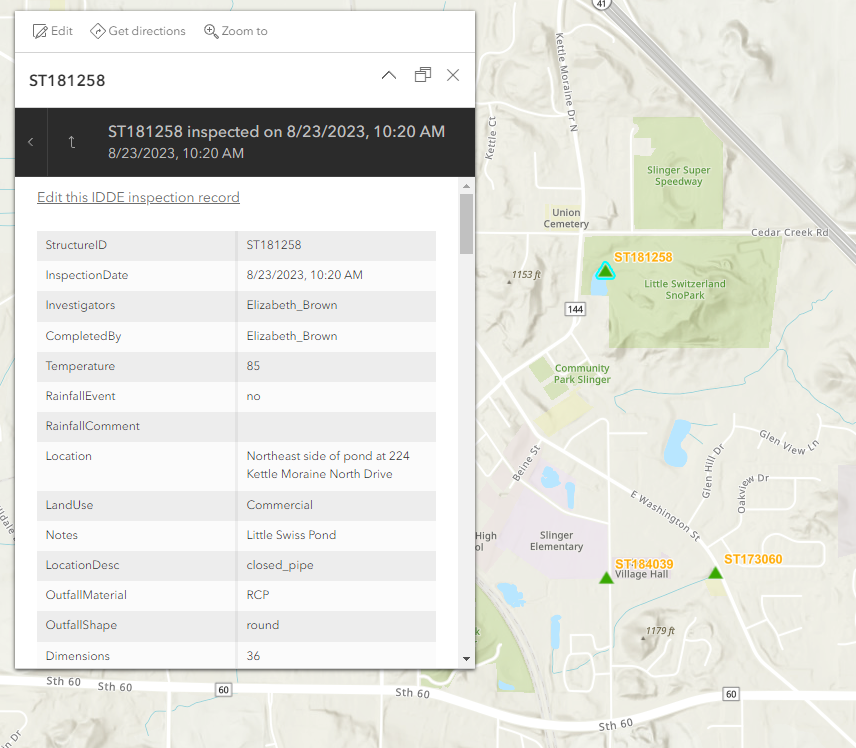856x748 pixels.
Task: Dock the popup using the dock icon
Action: pos(423,75)
